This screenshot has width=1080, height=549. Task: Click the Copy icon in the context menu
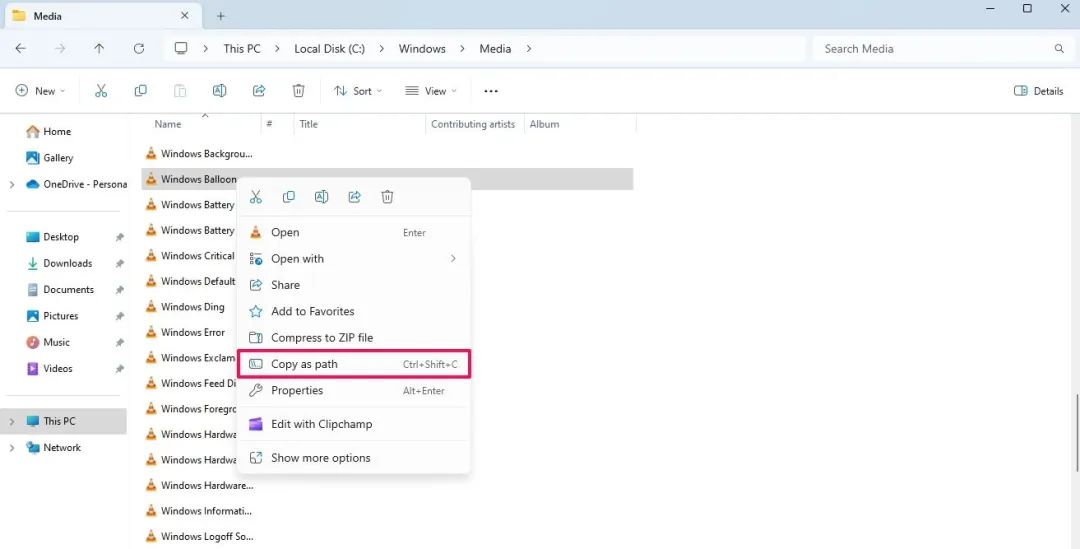pyautogui.click(x=289, y=197)
